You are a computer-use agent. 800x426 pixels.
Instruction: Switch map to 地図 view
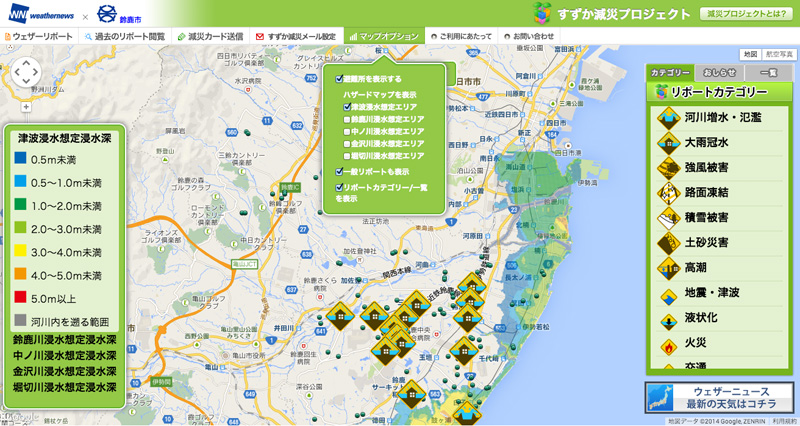click(750, 54)
